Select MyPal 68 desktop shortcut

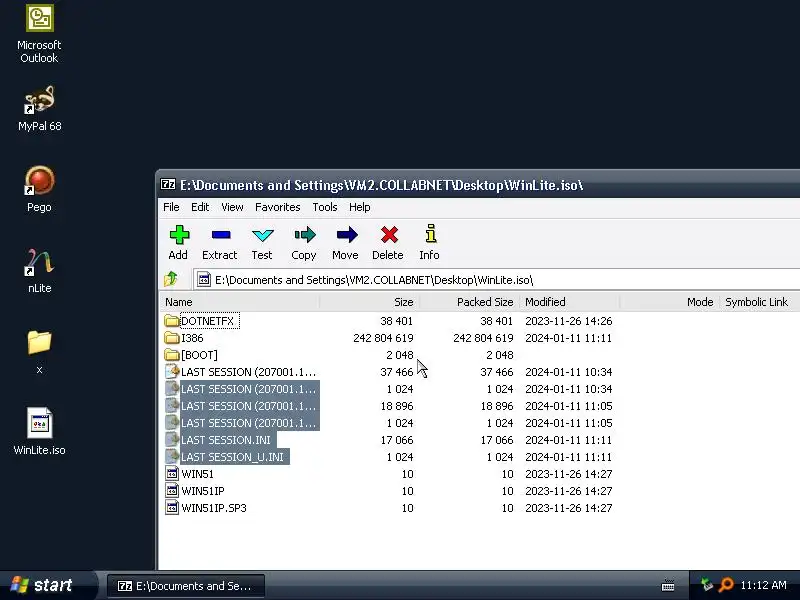(x=39, y=110)
